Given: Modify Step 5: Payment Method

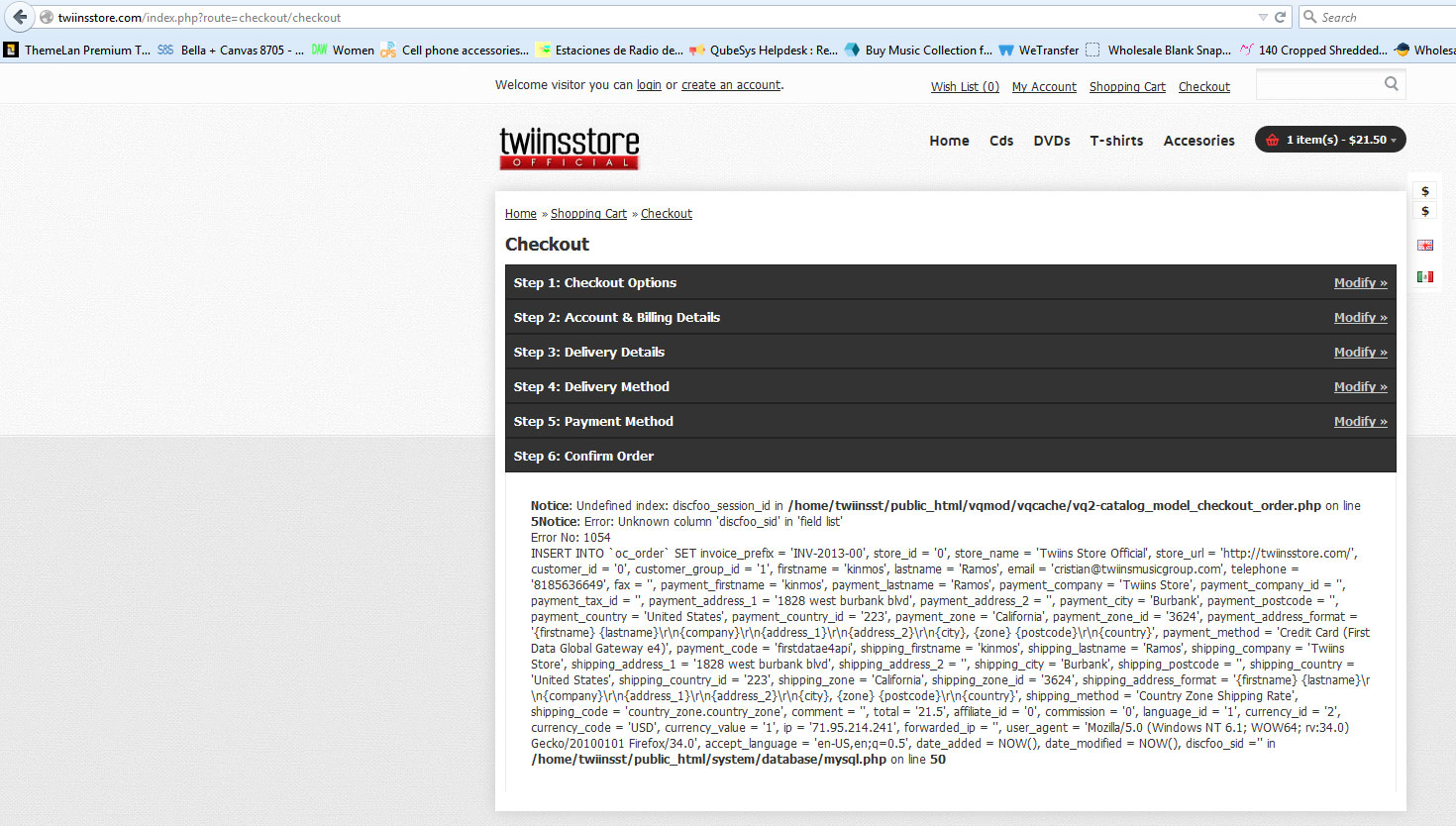Looking at the screenshot, I should coord(1361,422).
